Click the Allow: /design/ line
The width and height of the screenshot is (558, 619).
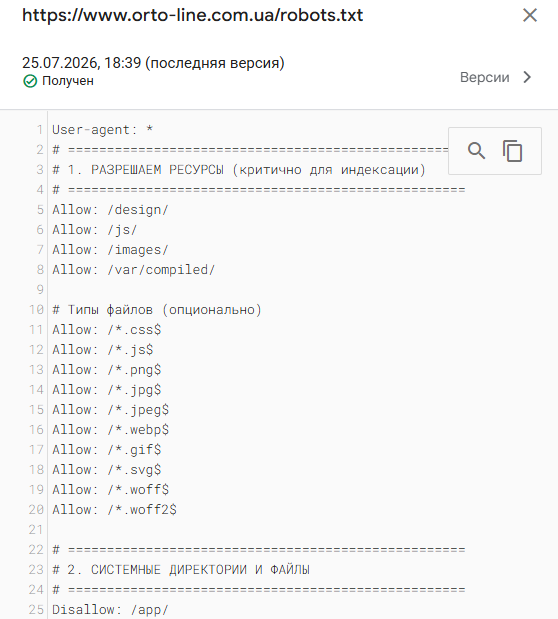click(x=110, y=210)
